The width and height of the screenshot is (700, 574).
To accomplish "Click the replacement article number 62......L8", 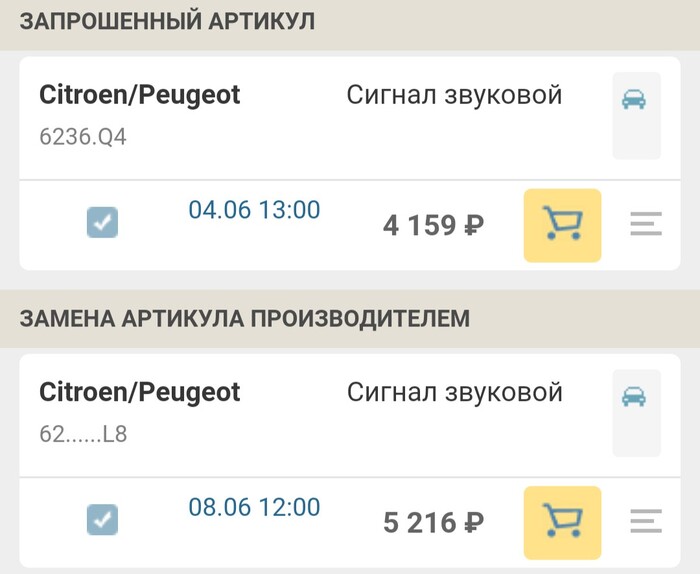I will pyautogui.click(x=83, y=435).
